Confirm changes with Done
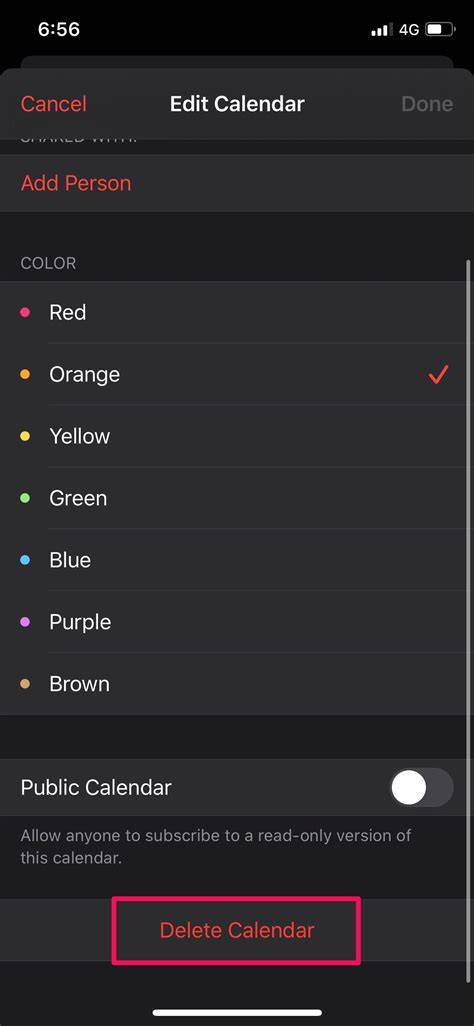 [x=427, y=104]
